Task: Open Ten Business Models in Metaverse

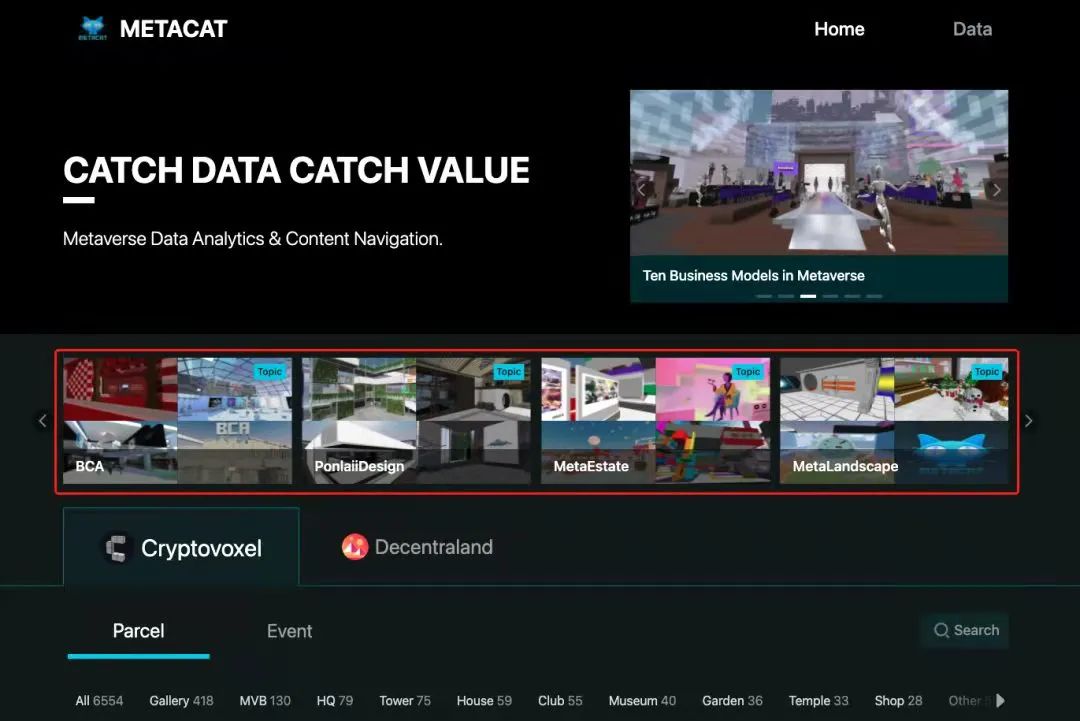Action: (753, 275)
